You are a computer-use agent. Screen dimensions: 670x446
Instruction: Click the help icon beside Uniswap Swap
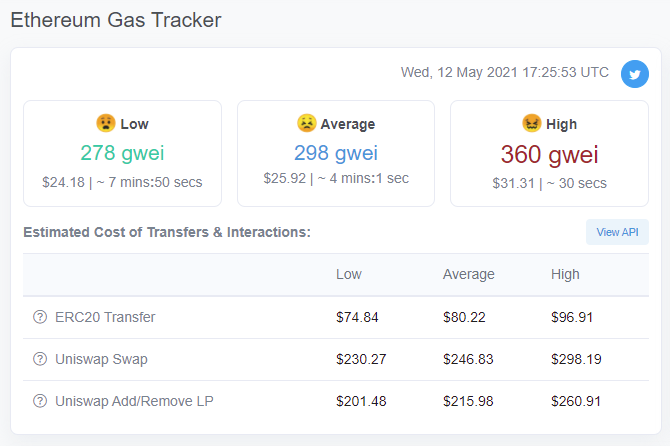tap(40, 359)
